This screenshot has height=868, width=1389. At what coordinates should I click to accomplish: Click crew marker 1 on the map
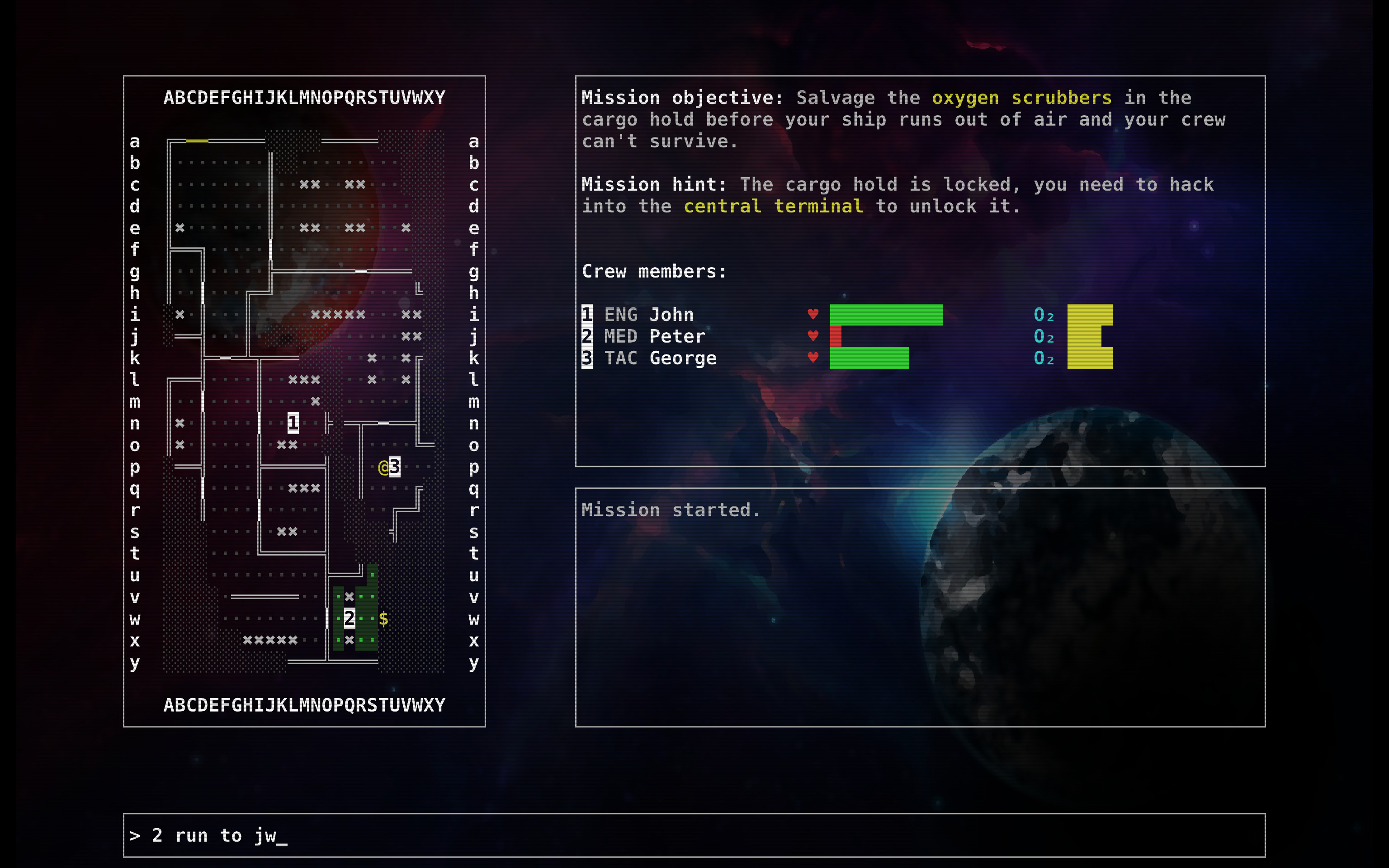pos(293,423)
